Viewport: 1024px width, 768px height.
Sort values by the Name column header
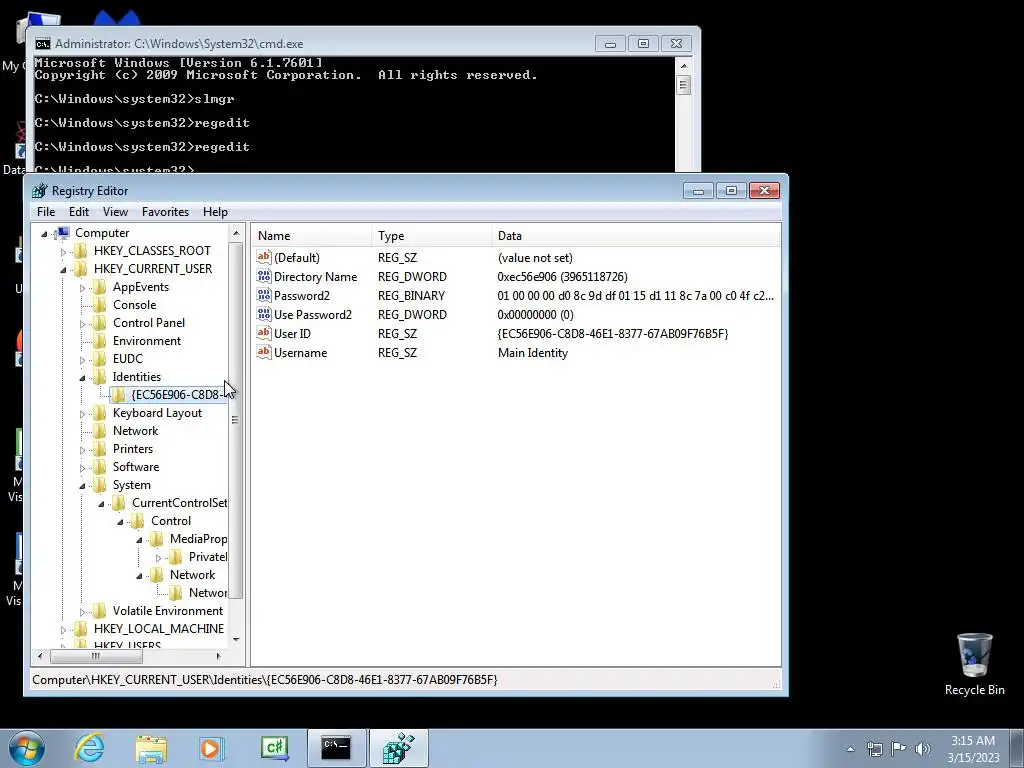(312, 236)
